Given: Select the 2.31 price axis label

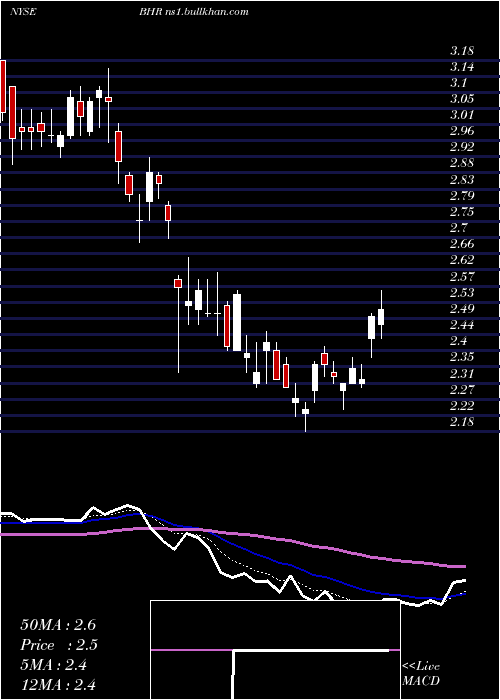Looking at the screenshot, I should [x=462, y=374].
